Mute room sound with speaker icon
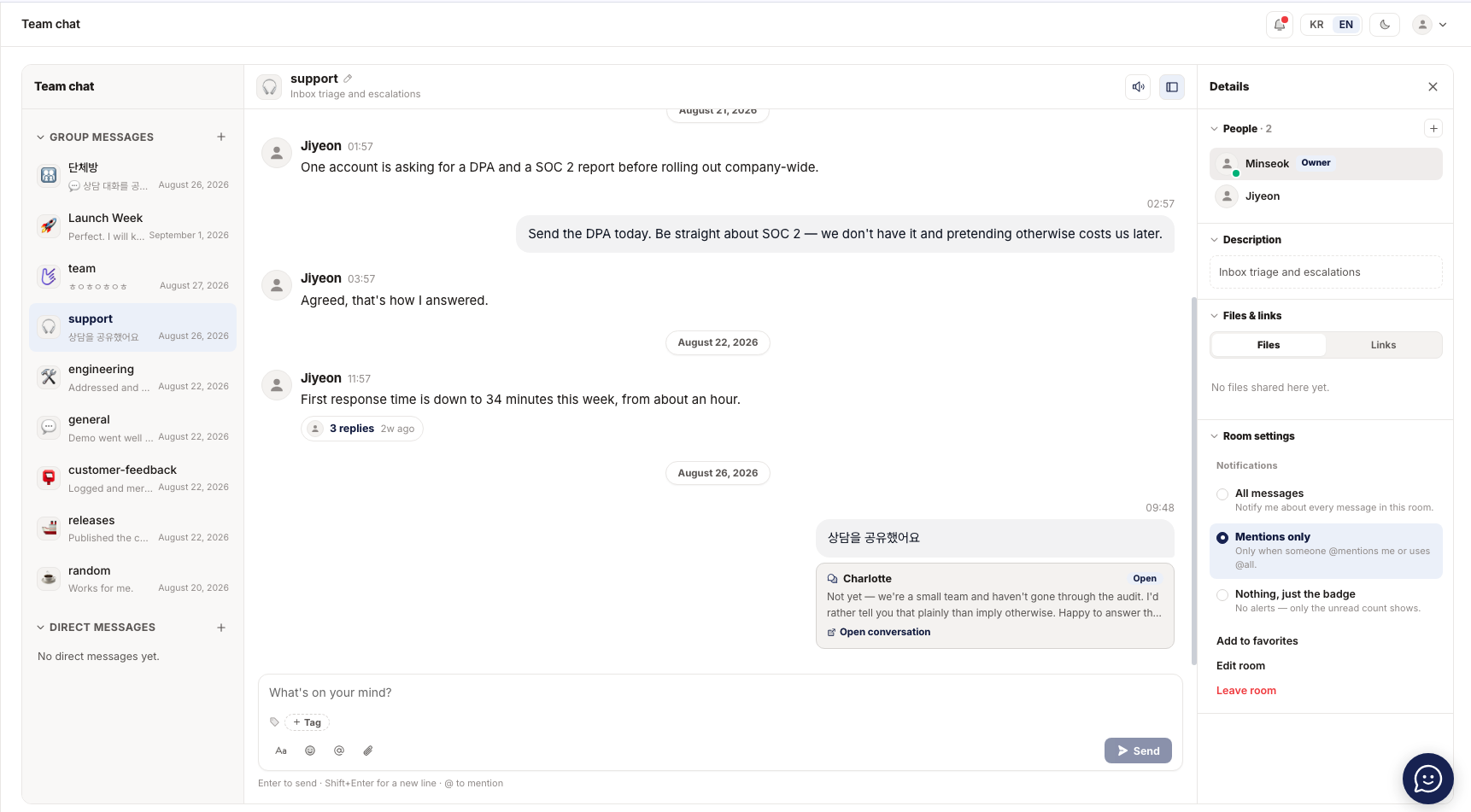 pos(1138,87)
